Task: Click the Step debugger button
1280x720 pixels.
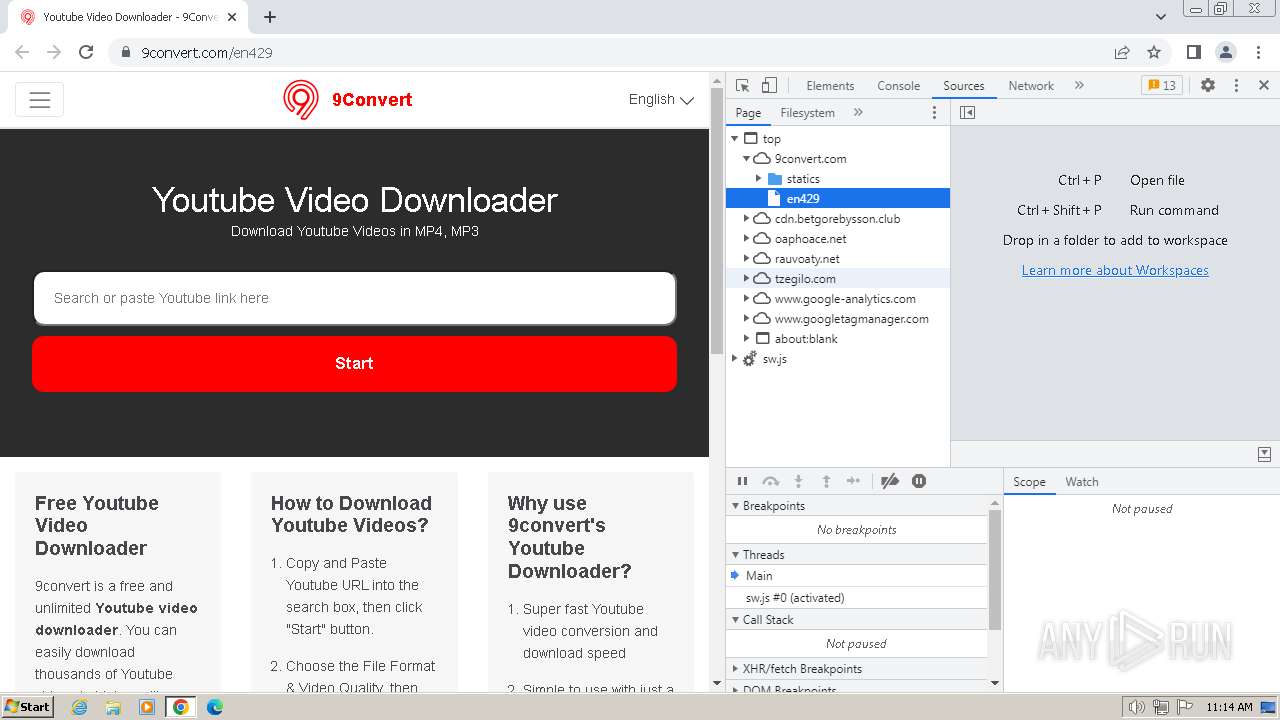Action: 853,481
